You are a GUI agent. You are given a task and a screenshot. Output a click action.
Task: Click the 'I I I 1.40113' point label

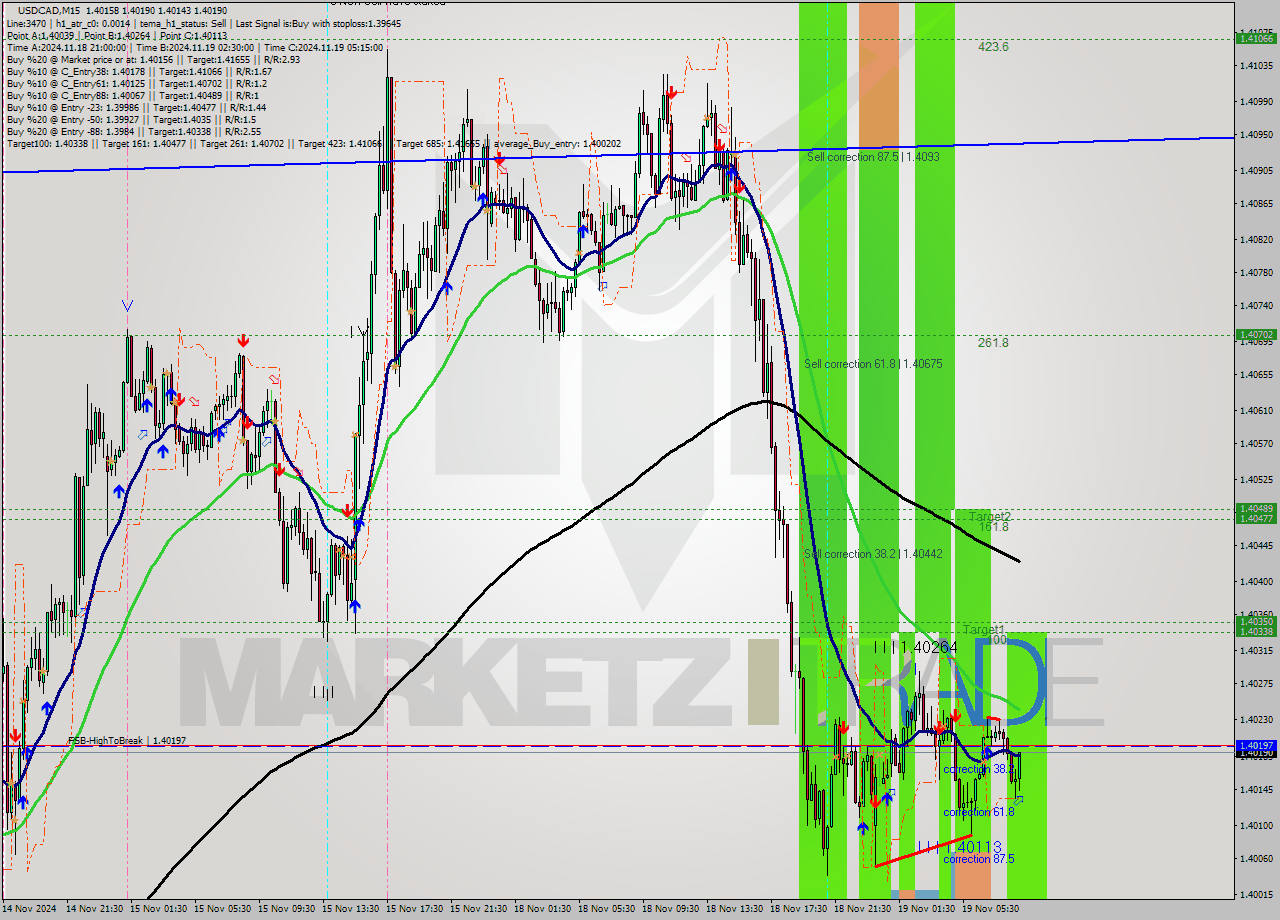[959, 847]
